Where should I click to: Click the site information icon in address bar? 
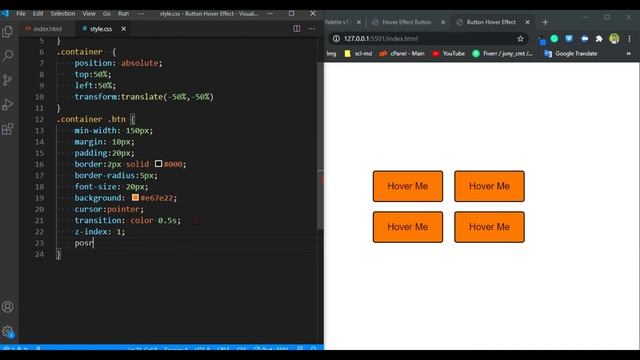tap(336, 38)
